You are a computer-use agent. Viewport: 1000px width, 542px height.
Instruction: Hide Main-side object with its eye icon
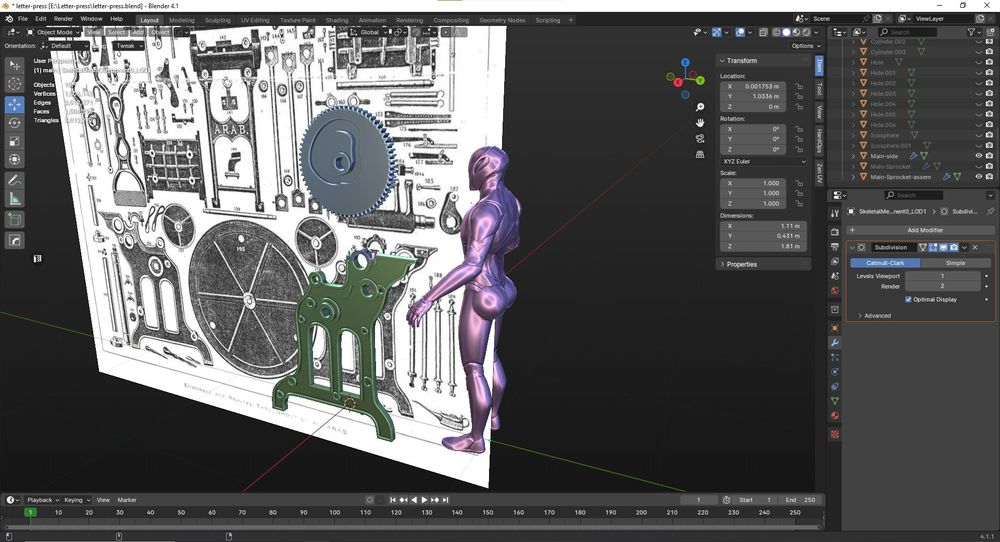978,156
